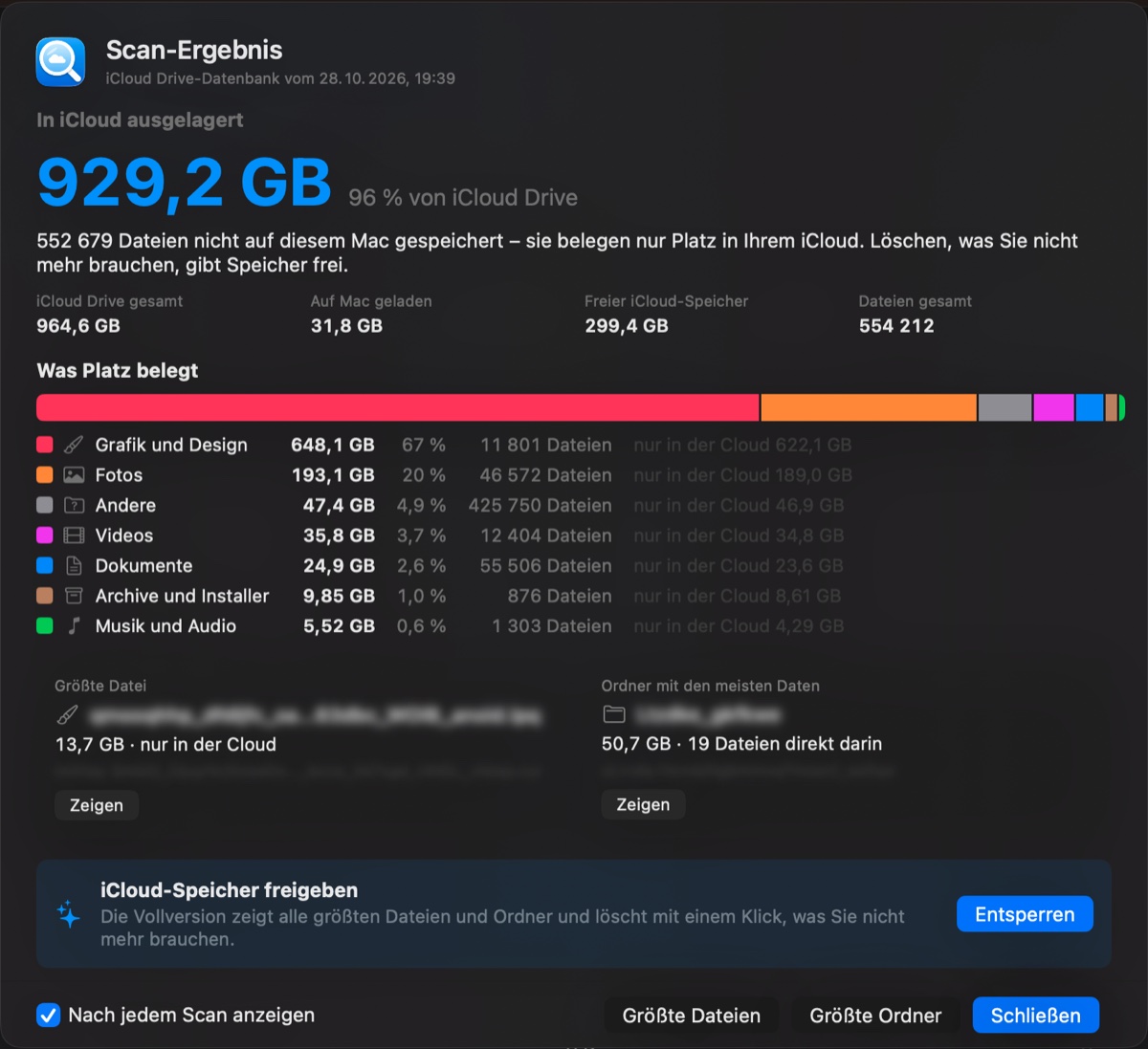Click the question-mark folder icon beside Andere
This screenshot has width=1148, height=1049.
(x=74, y=505)
